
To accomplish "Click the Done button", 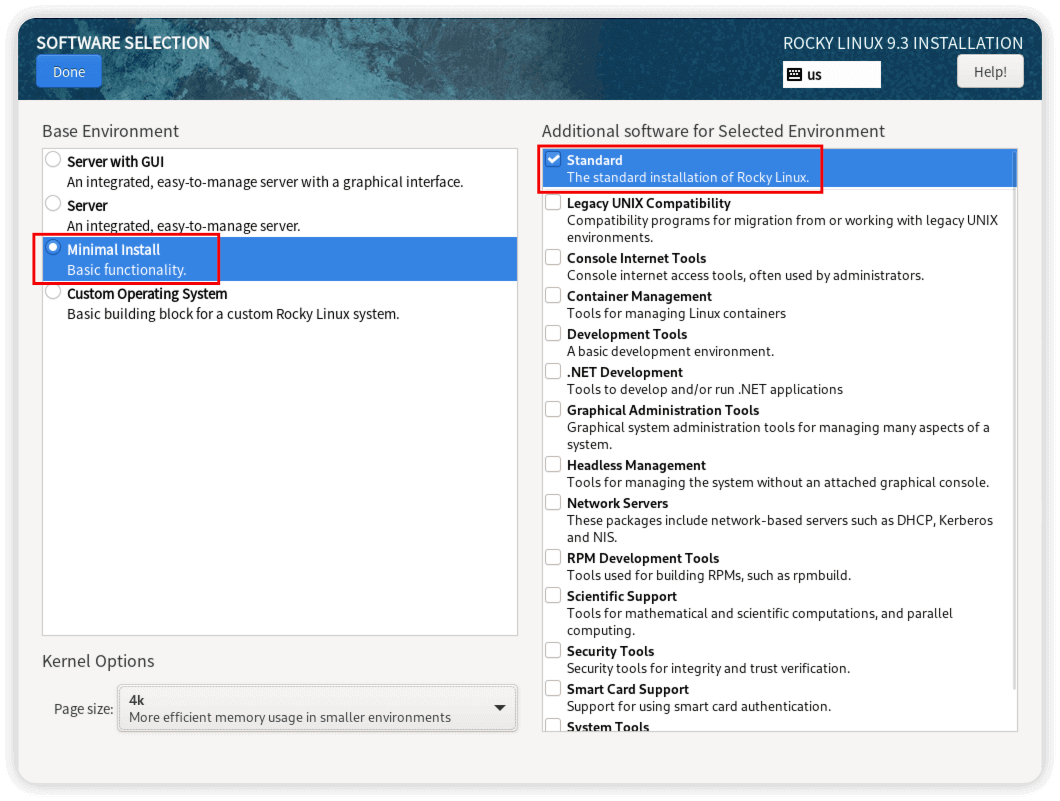I will pyautogui.click(x=68, y=72).
